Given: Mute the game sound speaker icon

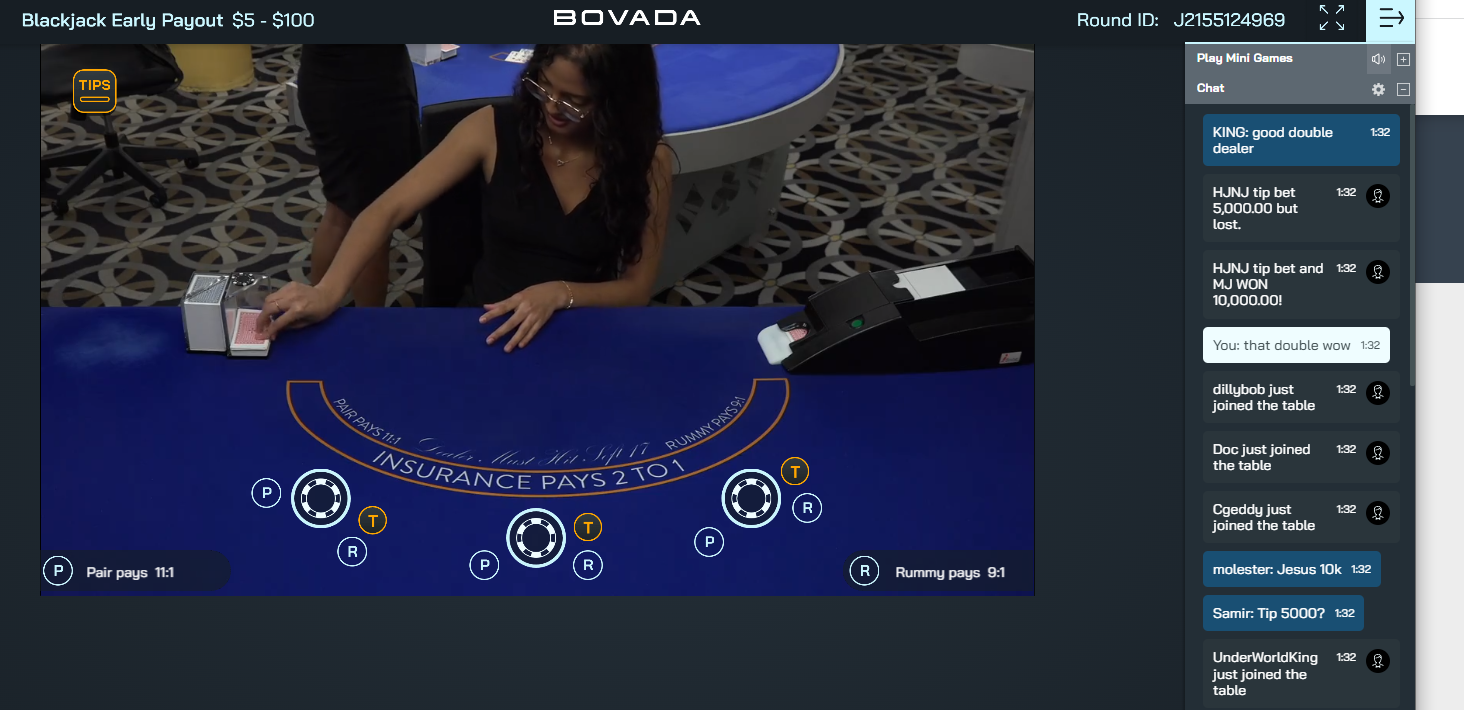Looking at the screenshot, I should (x=1378, y=59).
